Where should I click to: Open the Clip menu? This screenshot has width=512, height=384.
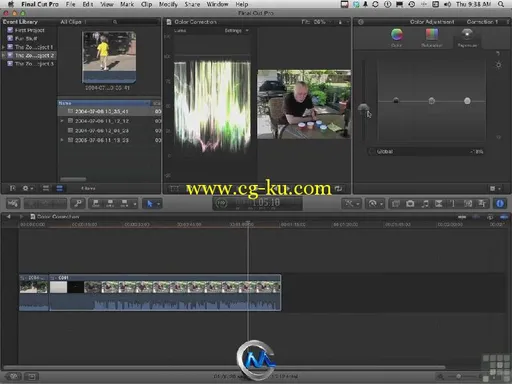click(146, 4)
